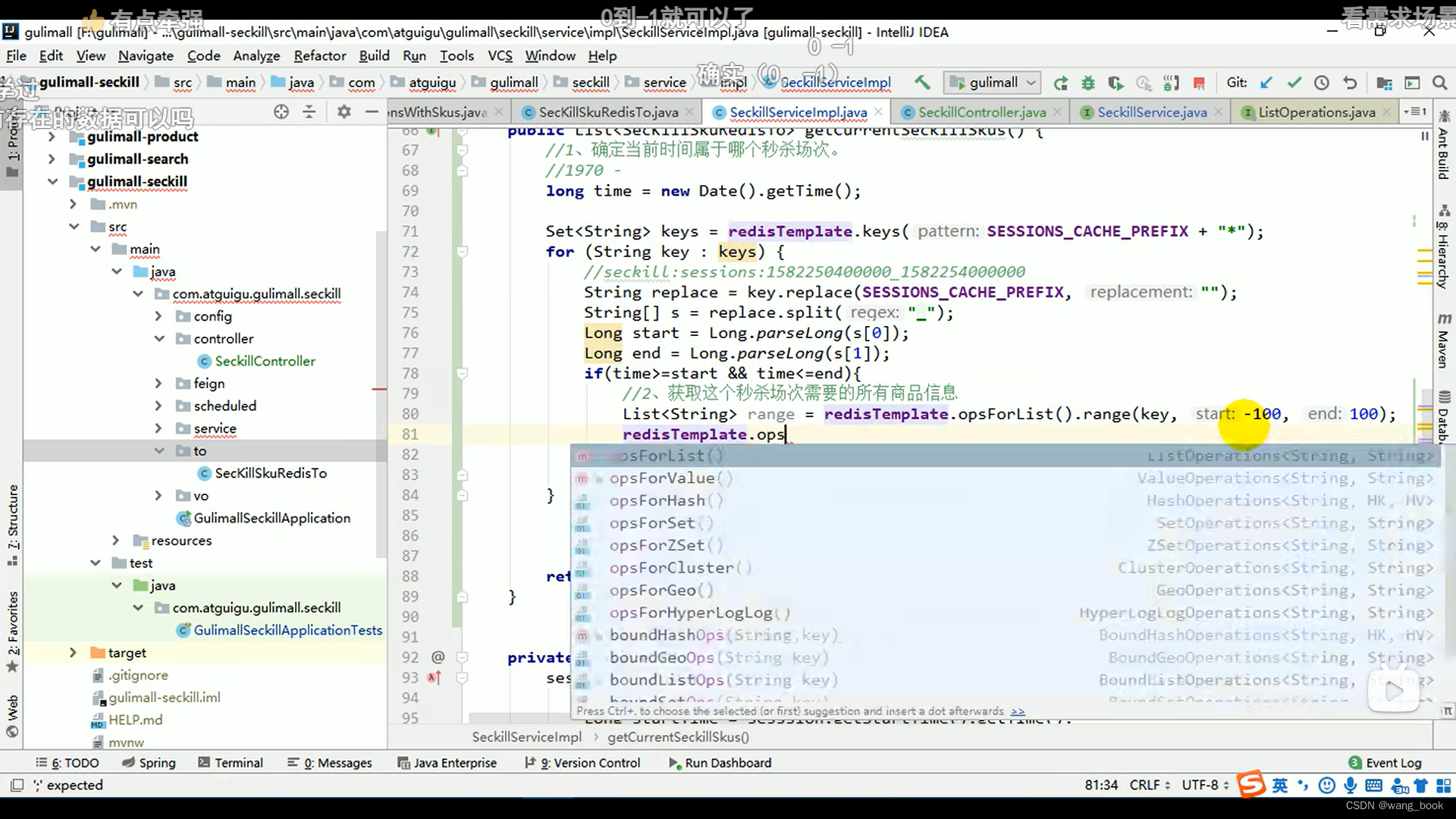This screenshot has height=819, width=1456.
Task: Select opsForValue() completion suggestion
Action: (x=1006, y=479)
